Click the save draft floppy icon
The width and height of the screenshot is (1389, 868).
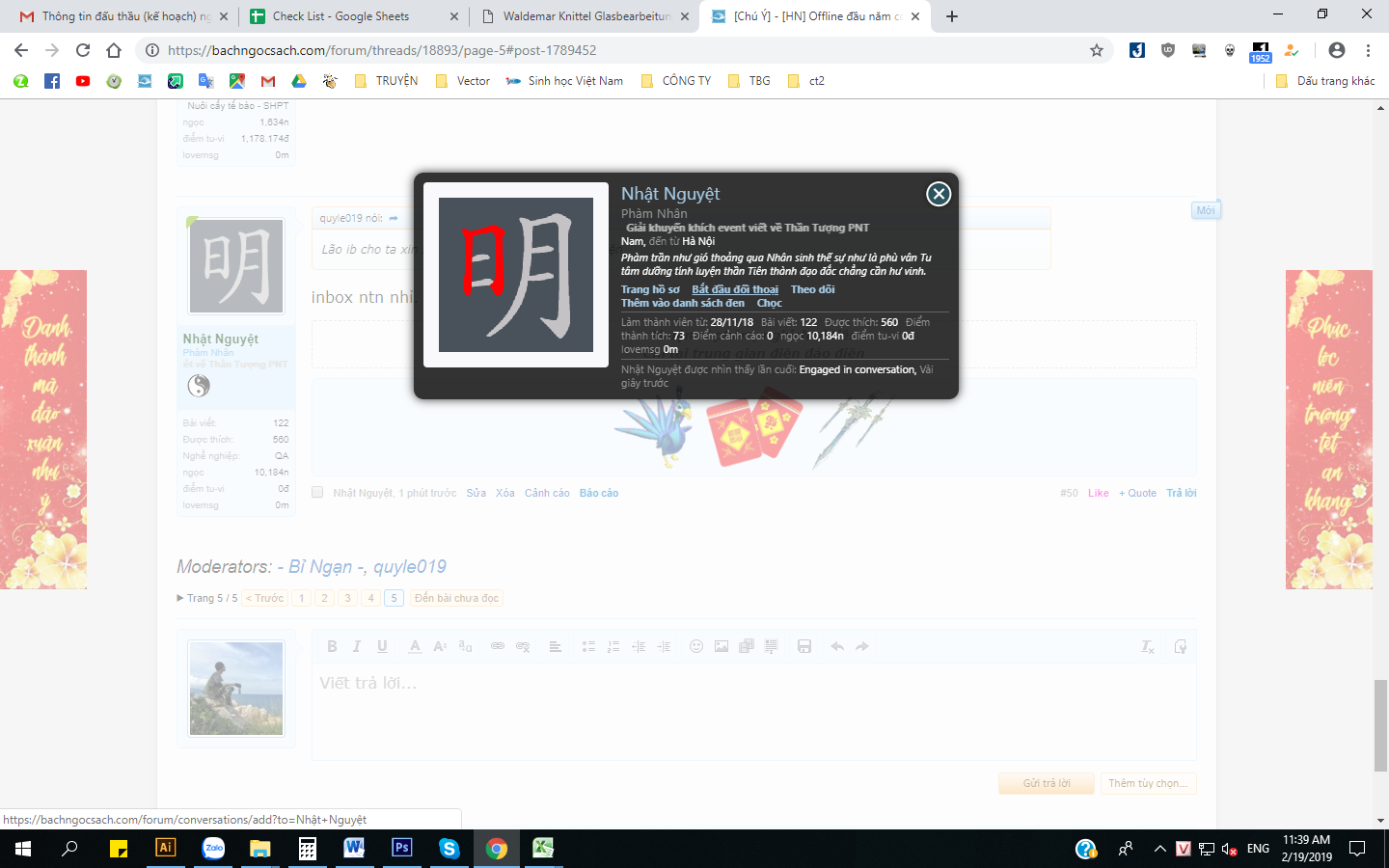click(x=804, y=646)
